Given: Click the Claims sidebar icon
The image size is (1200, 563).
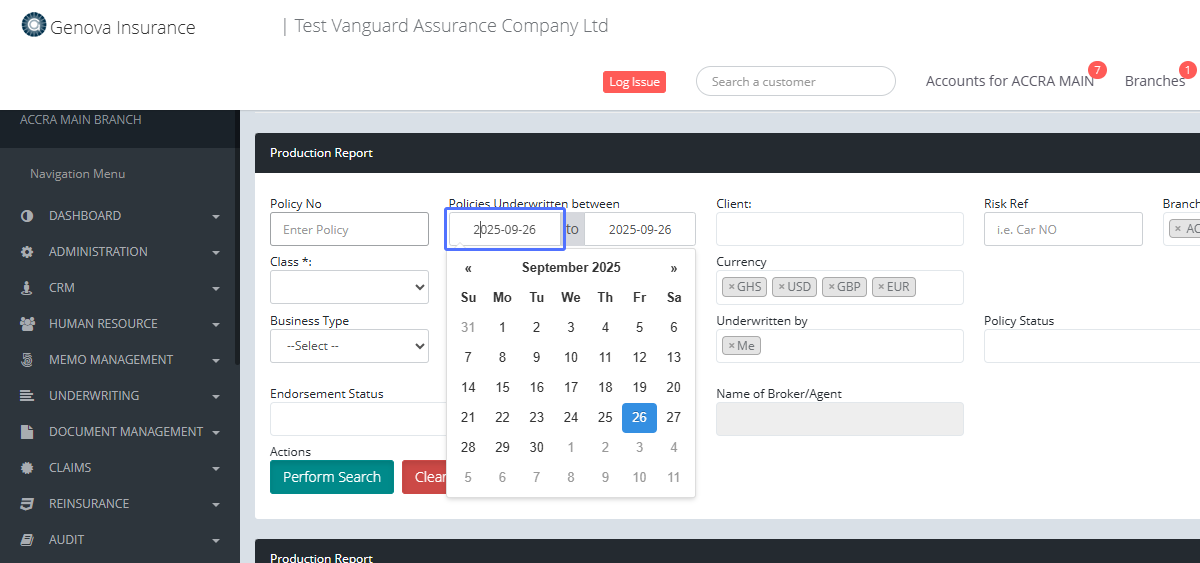Looking at the screenshot, I should (27, 468).
